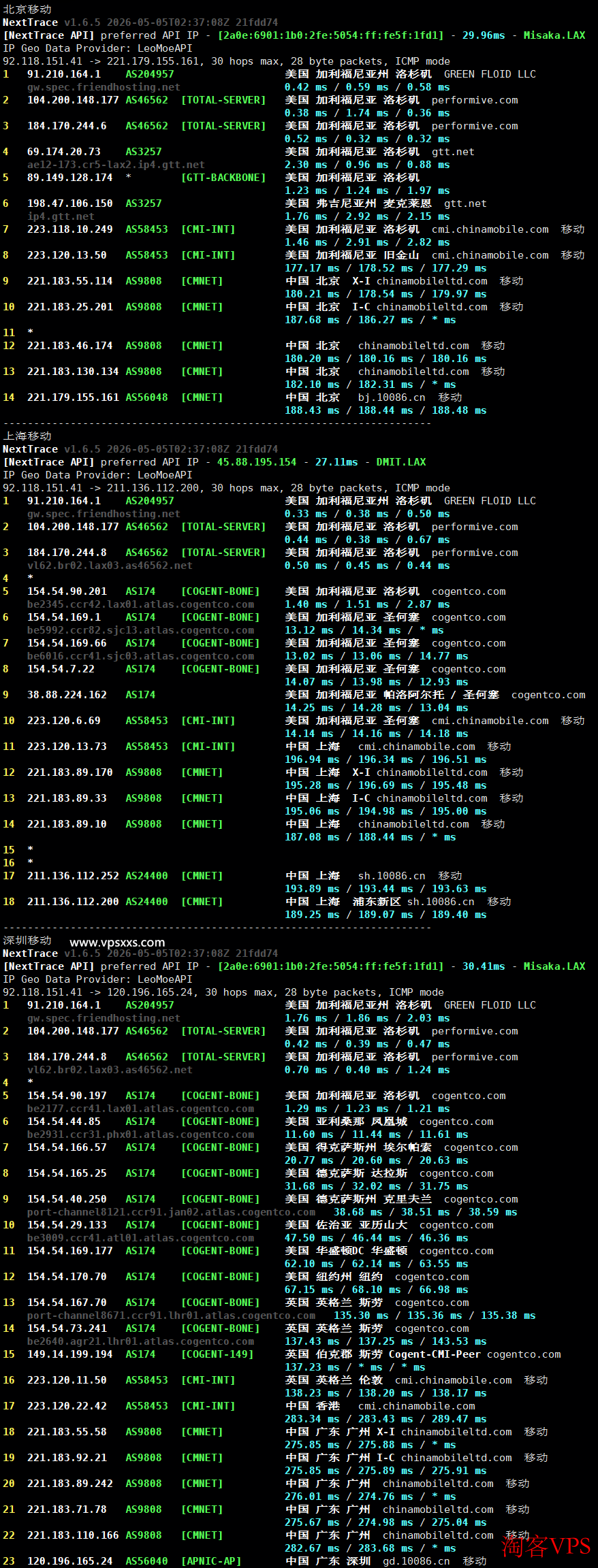
Task: Click IP 223.120.13.50
Action: tap(67, 255)
